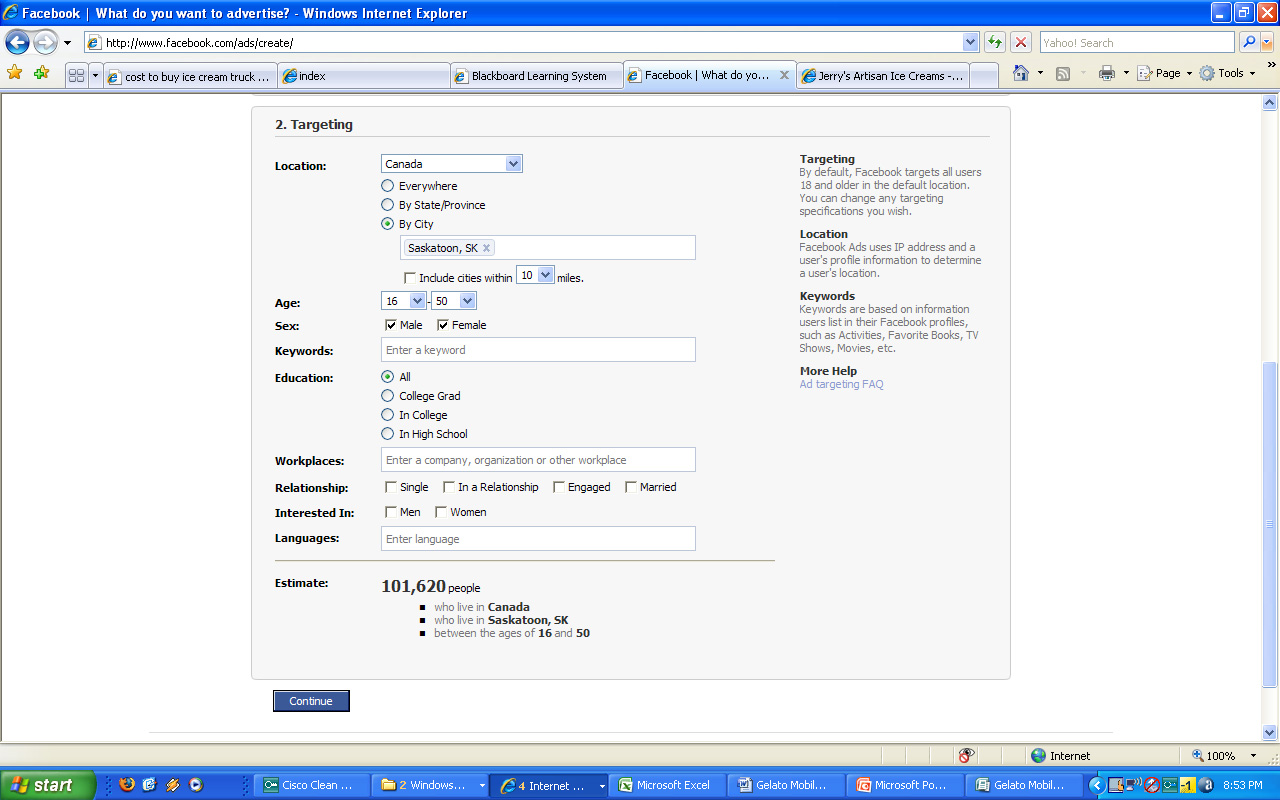Screen dimensions: 1280x800
Task: Check Interested In Men box
Action: tap(391, 512)
